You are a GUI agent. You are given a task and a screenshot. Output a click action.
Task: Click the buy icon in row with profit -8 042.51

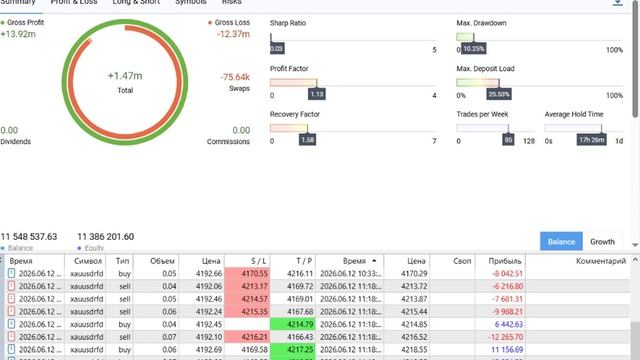tap(11, 273)
